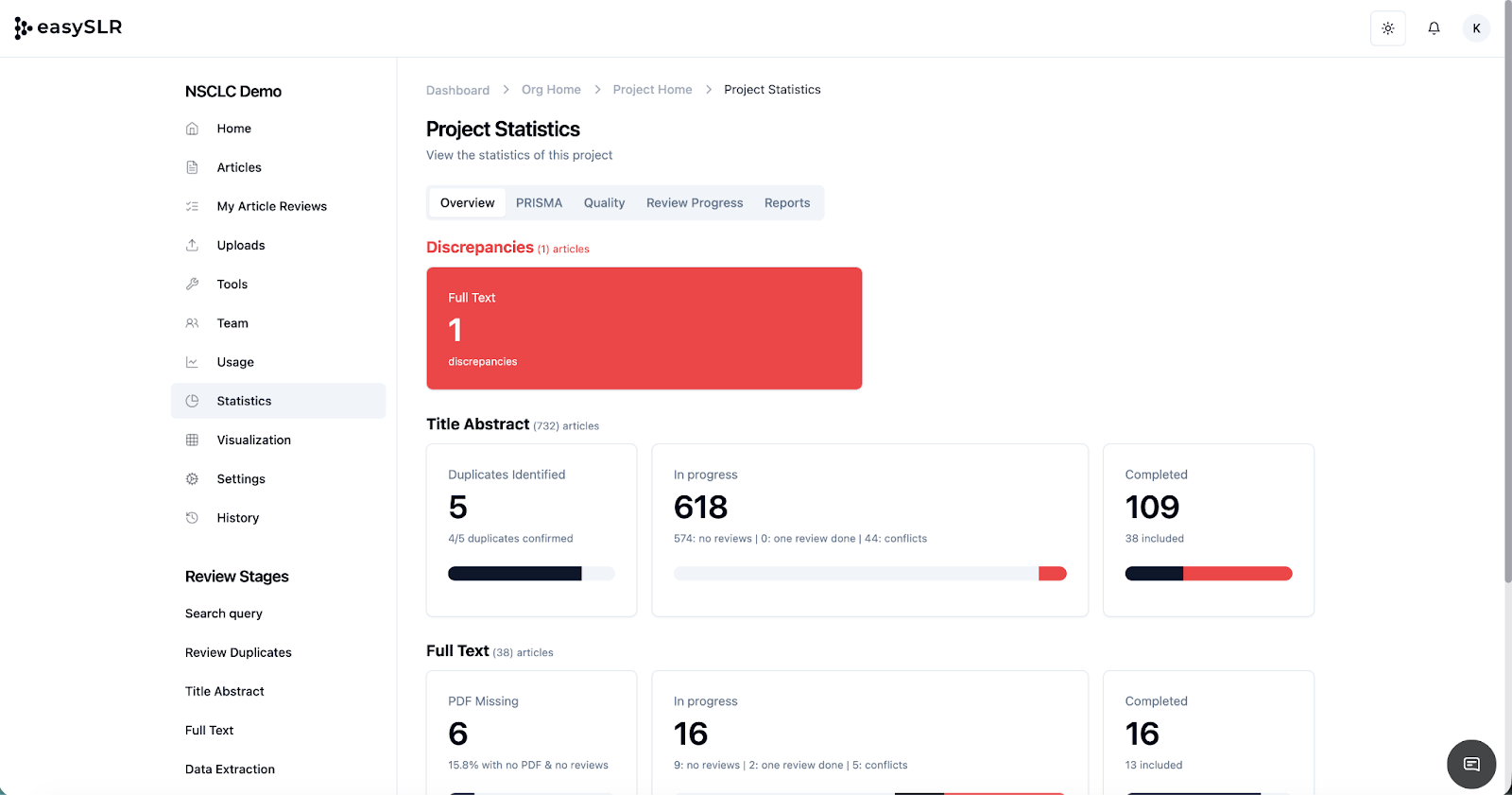Screen dimensions: 1512x795
Task: Navigate to Project Home breadcrumb
Action: pos(652,90)
